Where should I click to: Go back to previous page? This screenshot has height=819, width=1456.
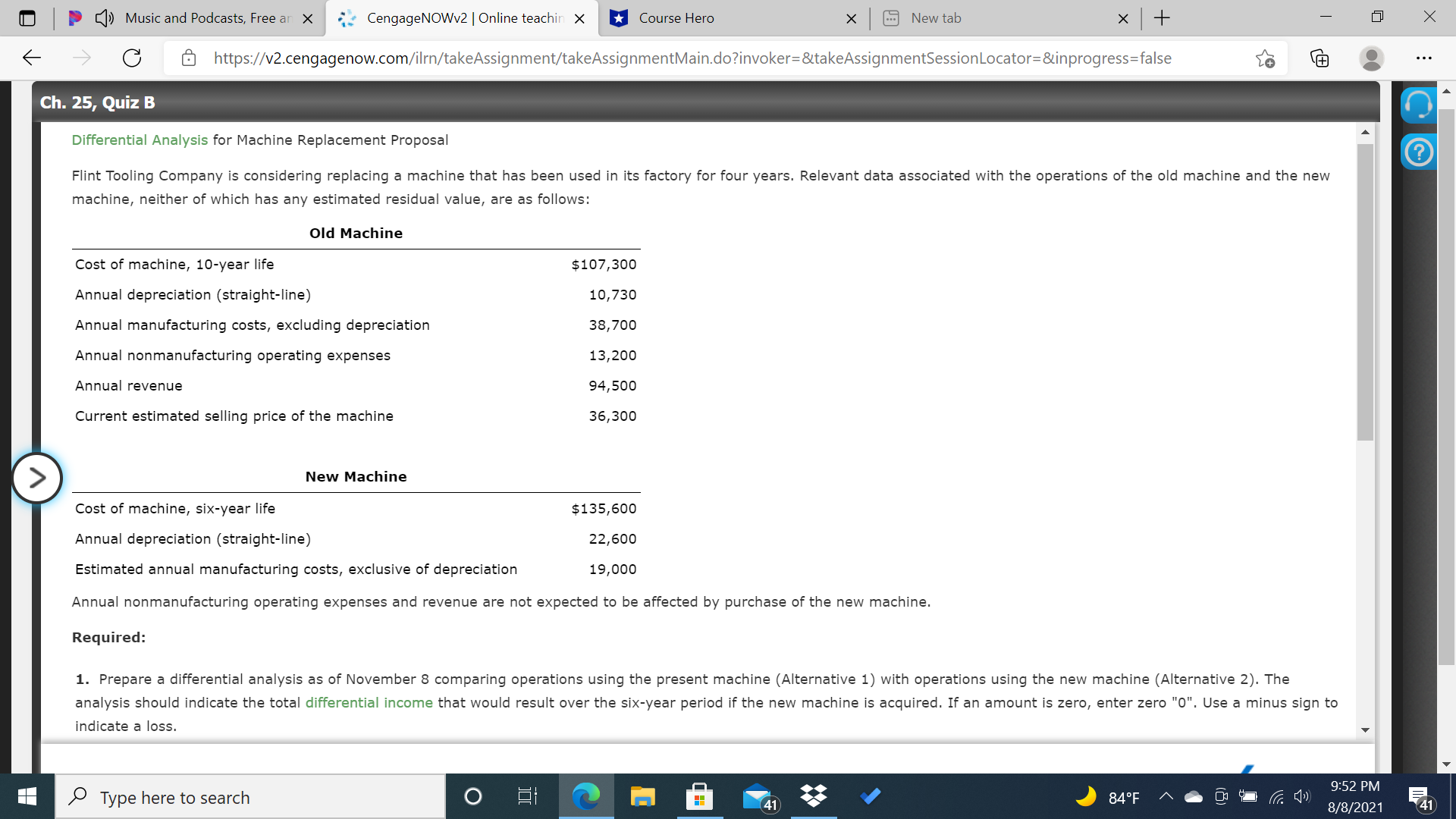(32, 58)
